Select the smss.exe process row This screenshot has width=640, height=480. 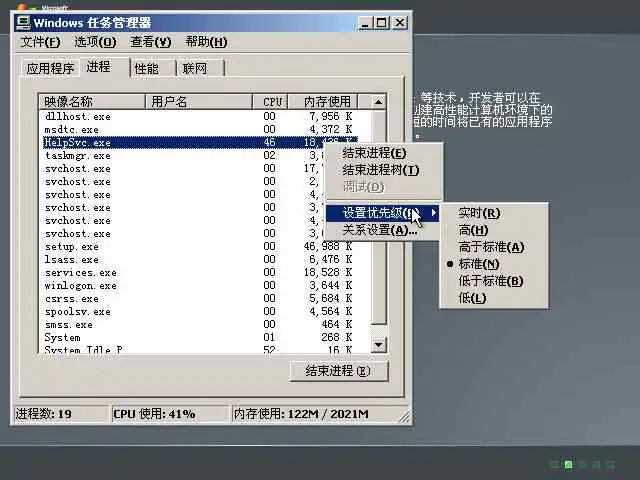[x=199, y=324]
